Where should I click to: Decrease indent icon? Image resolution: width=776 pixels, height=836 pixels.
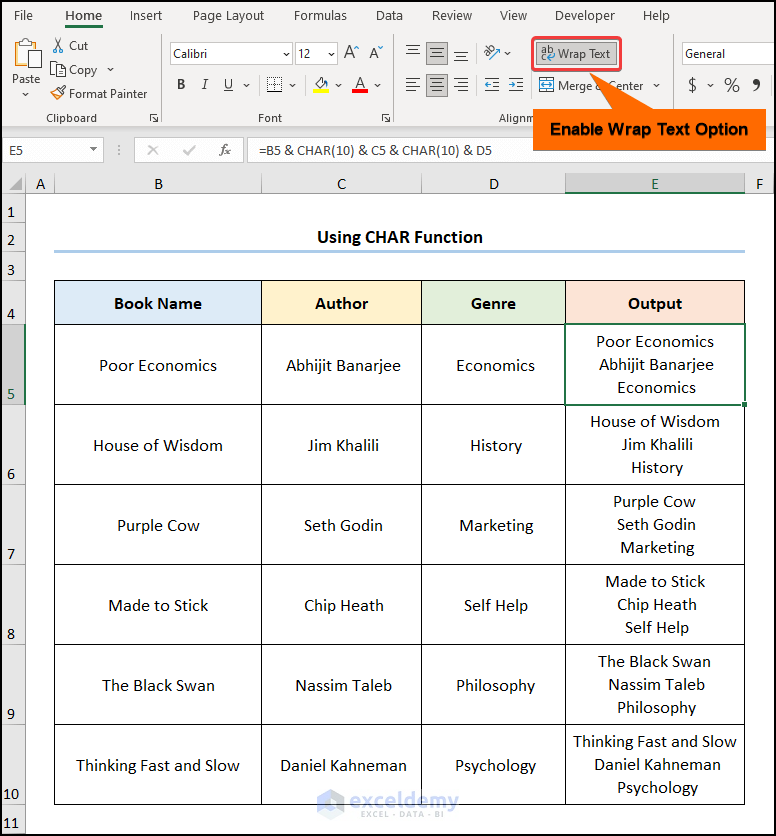point(492,85)
